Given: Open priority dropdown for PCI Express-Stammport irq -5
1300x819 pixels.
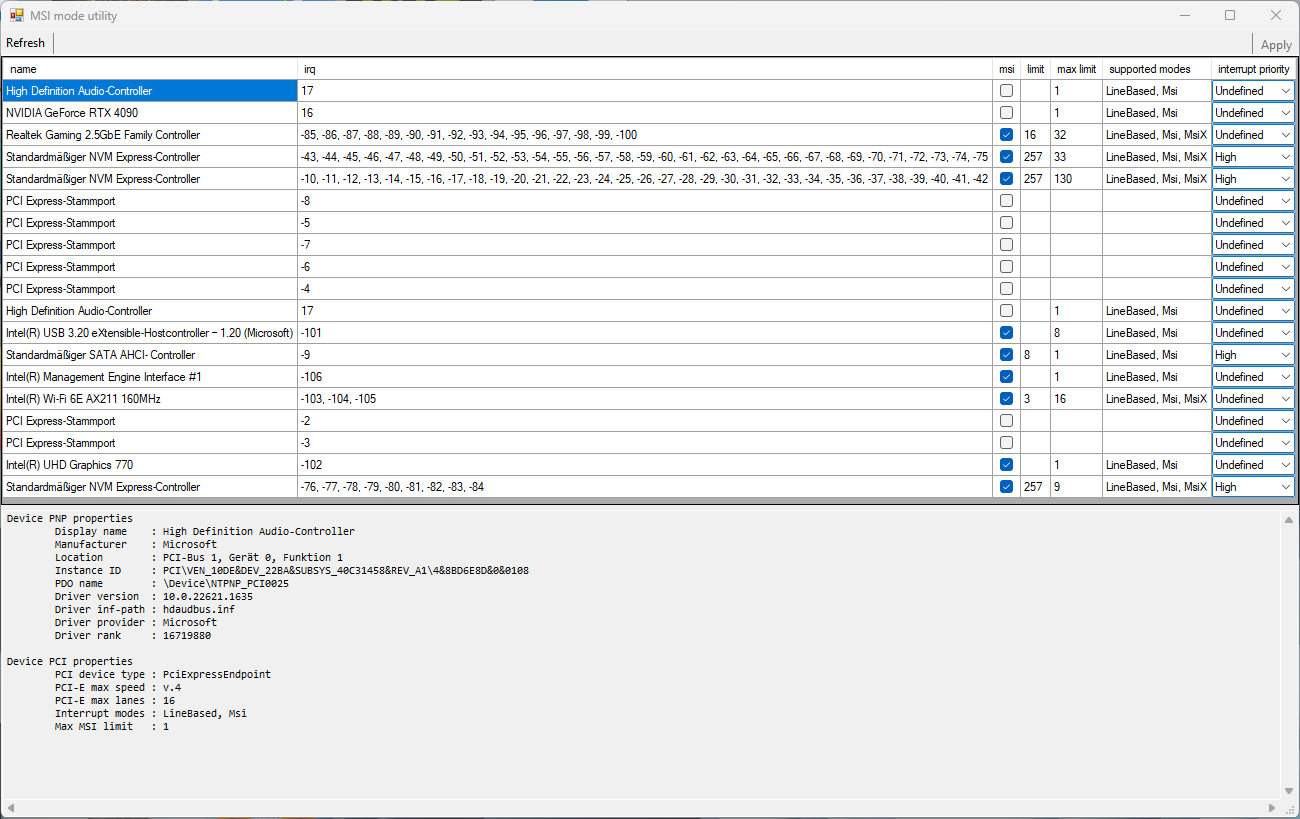Looking at the screenshot, I should pyautogui.click(x=1253, y=223).
